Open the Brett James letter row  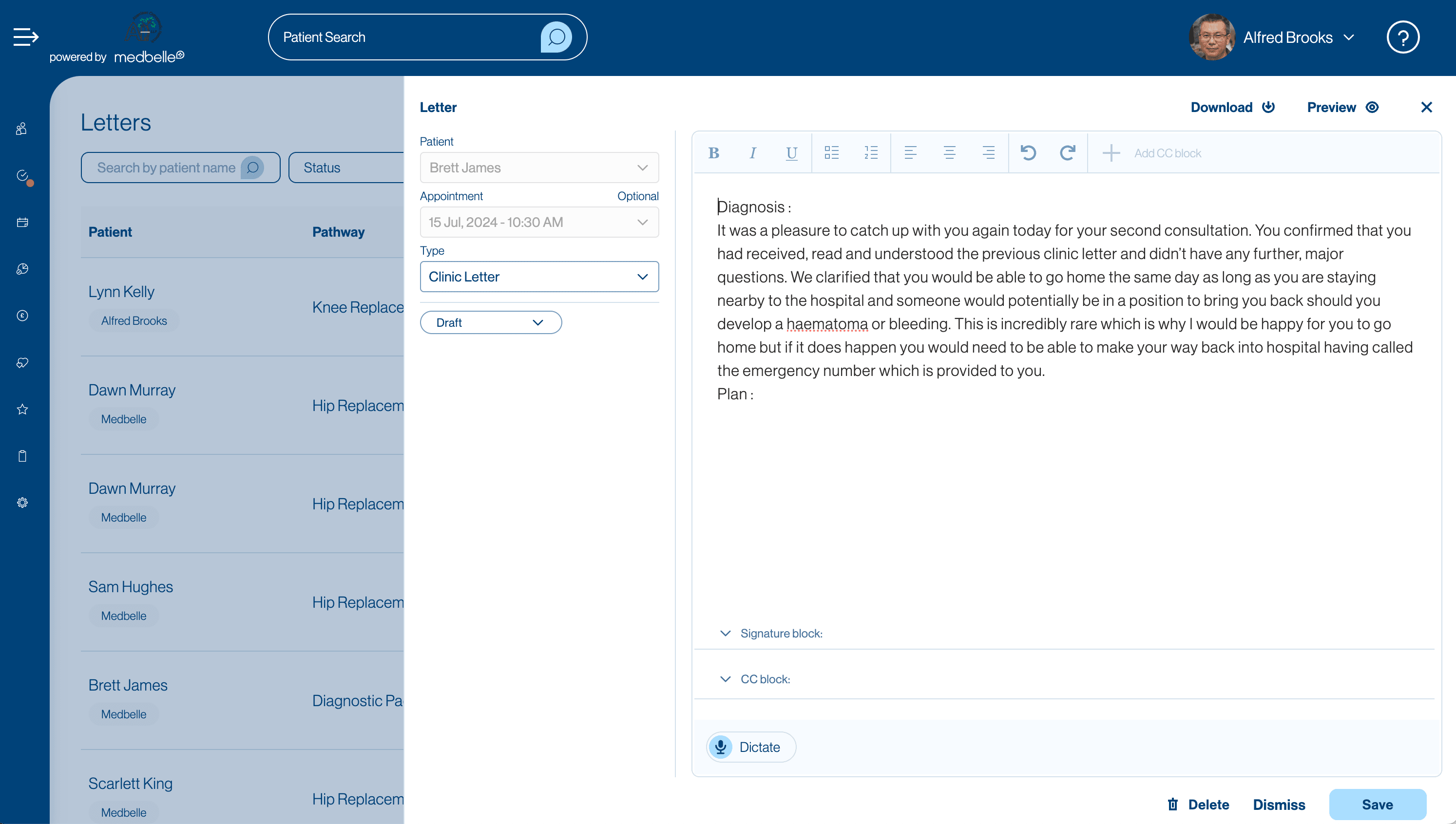coord(242,701)
